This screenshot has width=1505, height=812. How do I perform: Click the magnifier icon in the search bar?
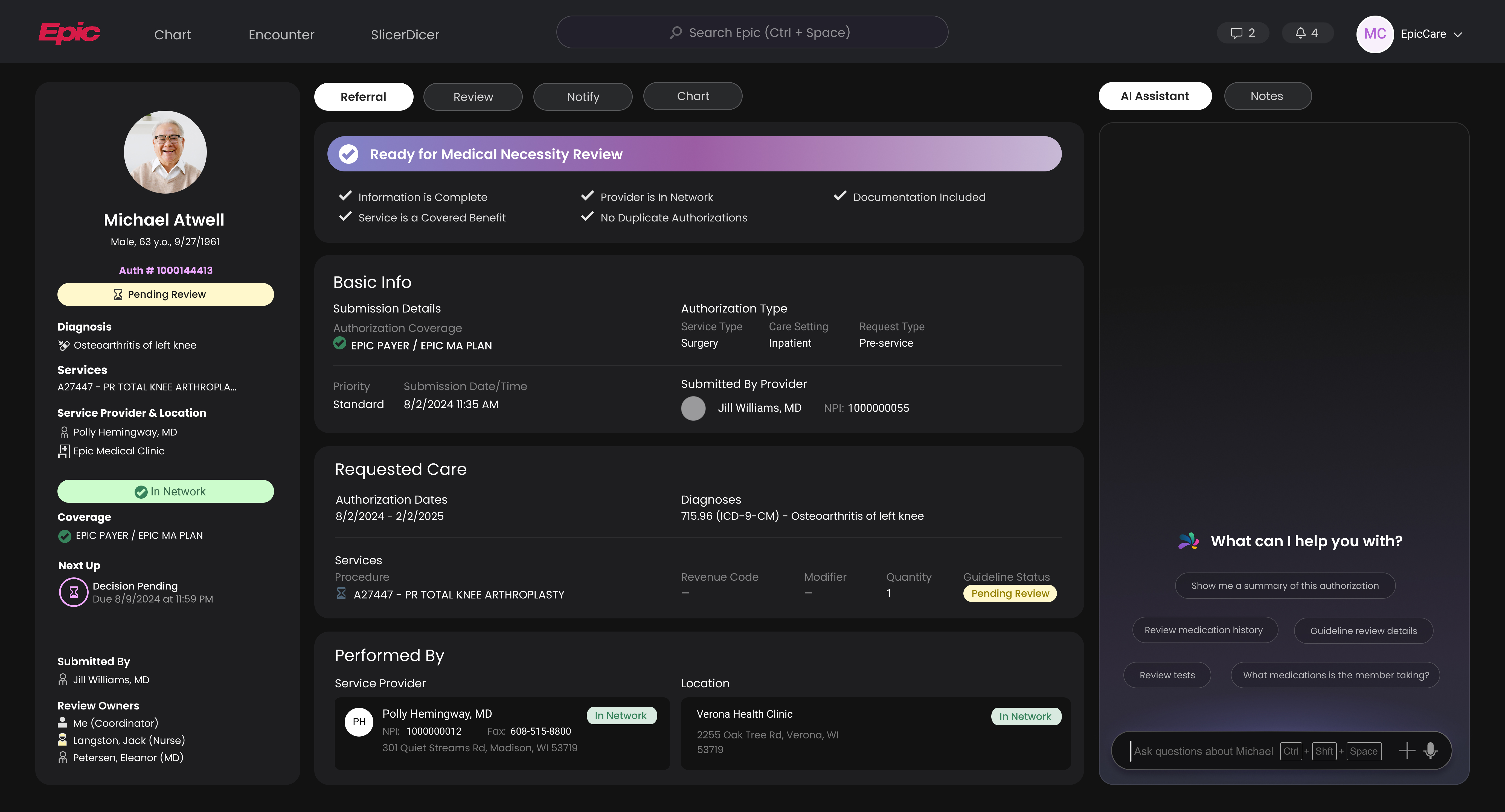[x=675, y=33]
